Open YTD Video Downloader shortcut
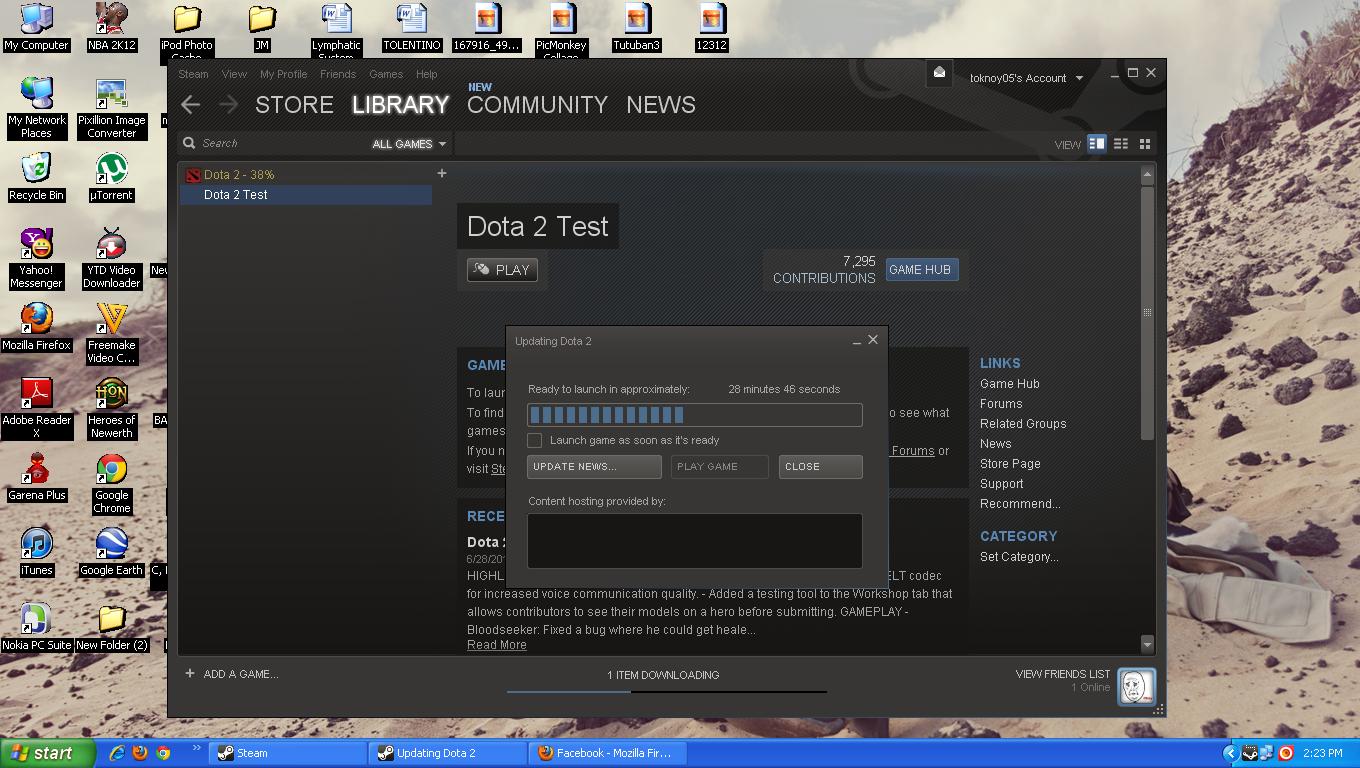 112,258
